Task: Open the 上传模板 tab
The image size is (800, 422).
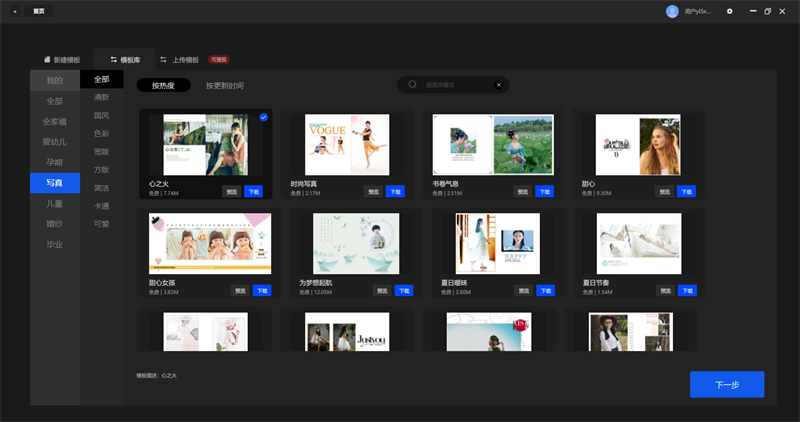Action: 179,60
